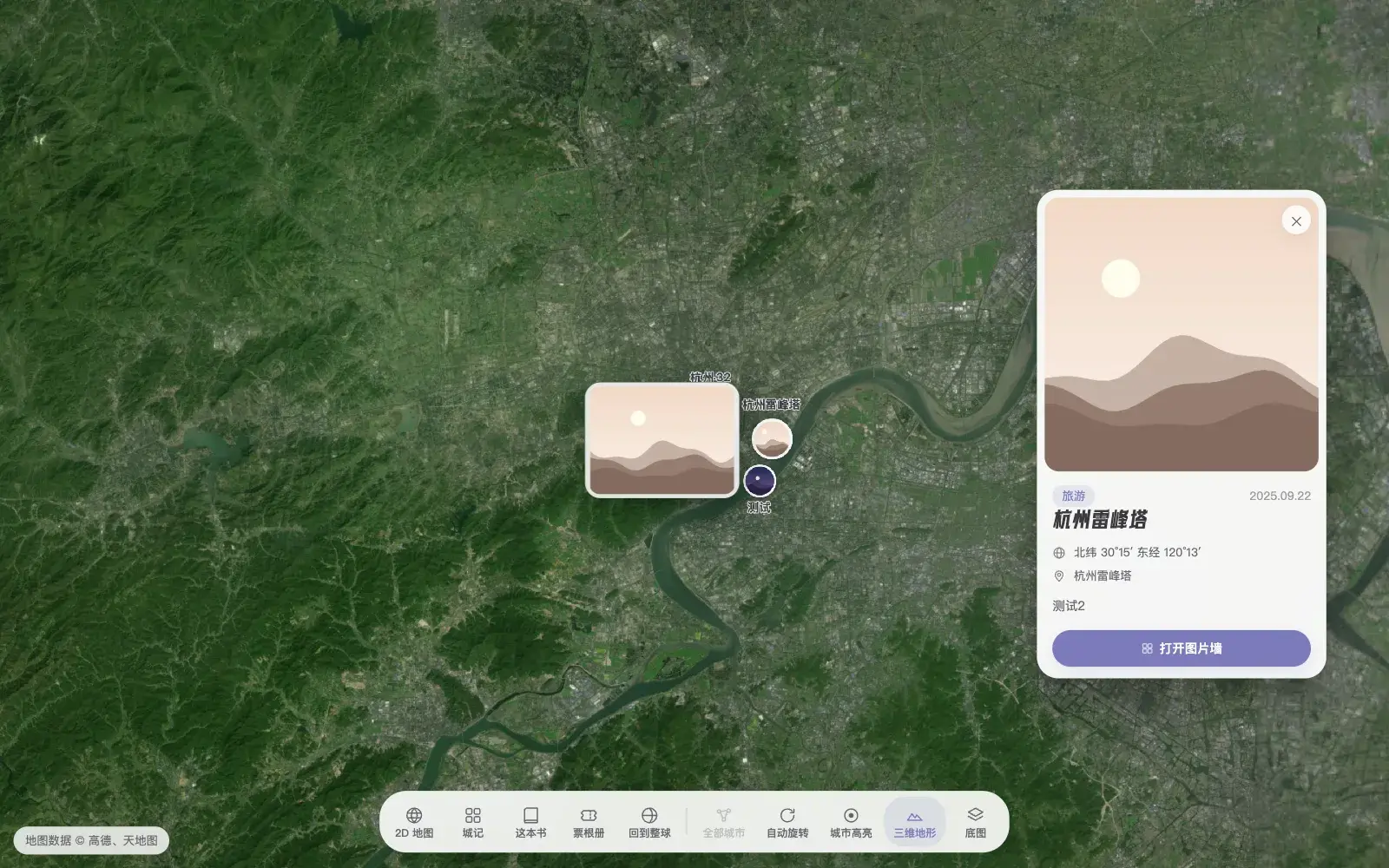Click the globe icon beside coordinates
This screenshot has width=1389, height=868.
tap(1059, 553)
